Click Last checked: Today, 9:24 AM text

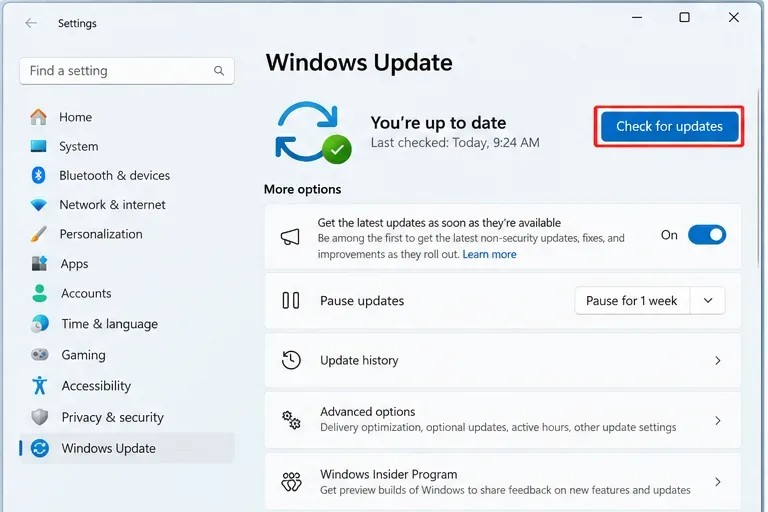tap(455, 143)
